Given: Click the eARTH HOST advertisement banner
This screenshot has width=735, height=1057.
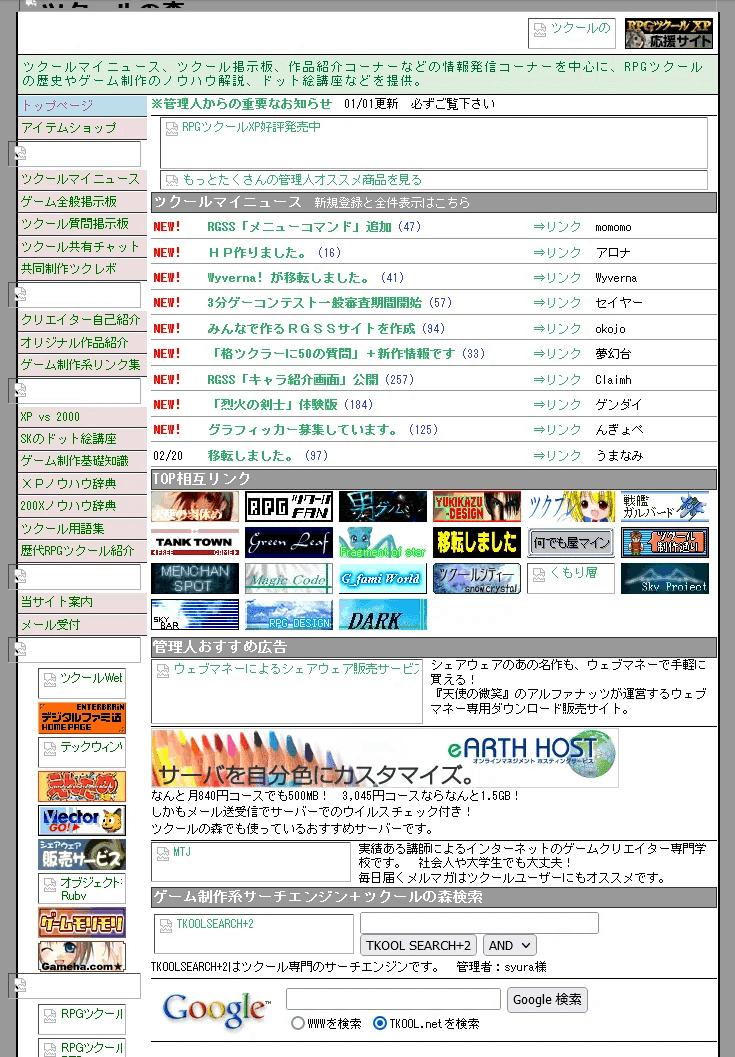Looking at the screenshot, I should tap(384, 758).
